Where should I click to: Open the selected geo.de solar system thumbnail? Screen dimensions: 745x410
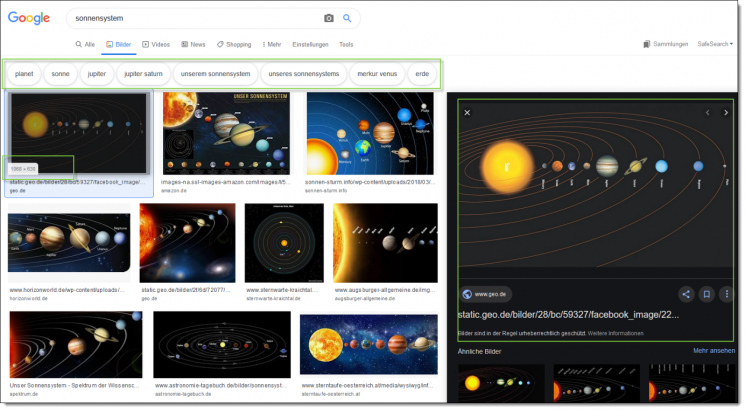pos(79,133)
